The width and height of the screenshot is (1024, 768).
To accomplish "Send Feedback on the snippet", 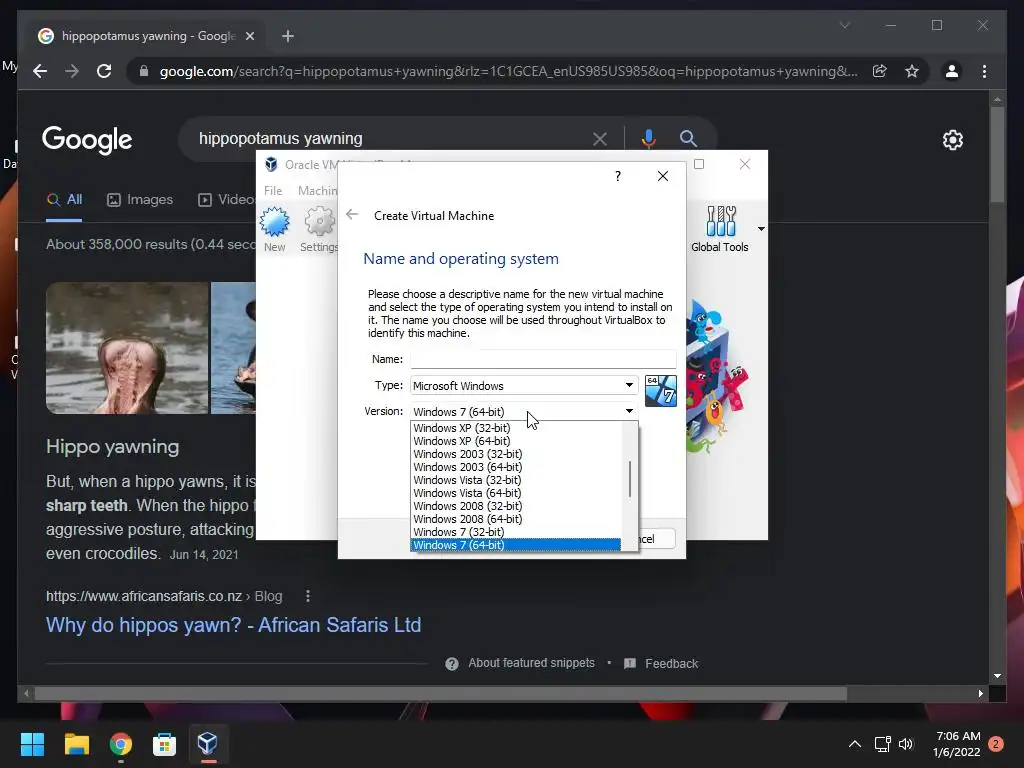I will click(661, 664).
